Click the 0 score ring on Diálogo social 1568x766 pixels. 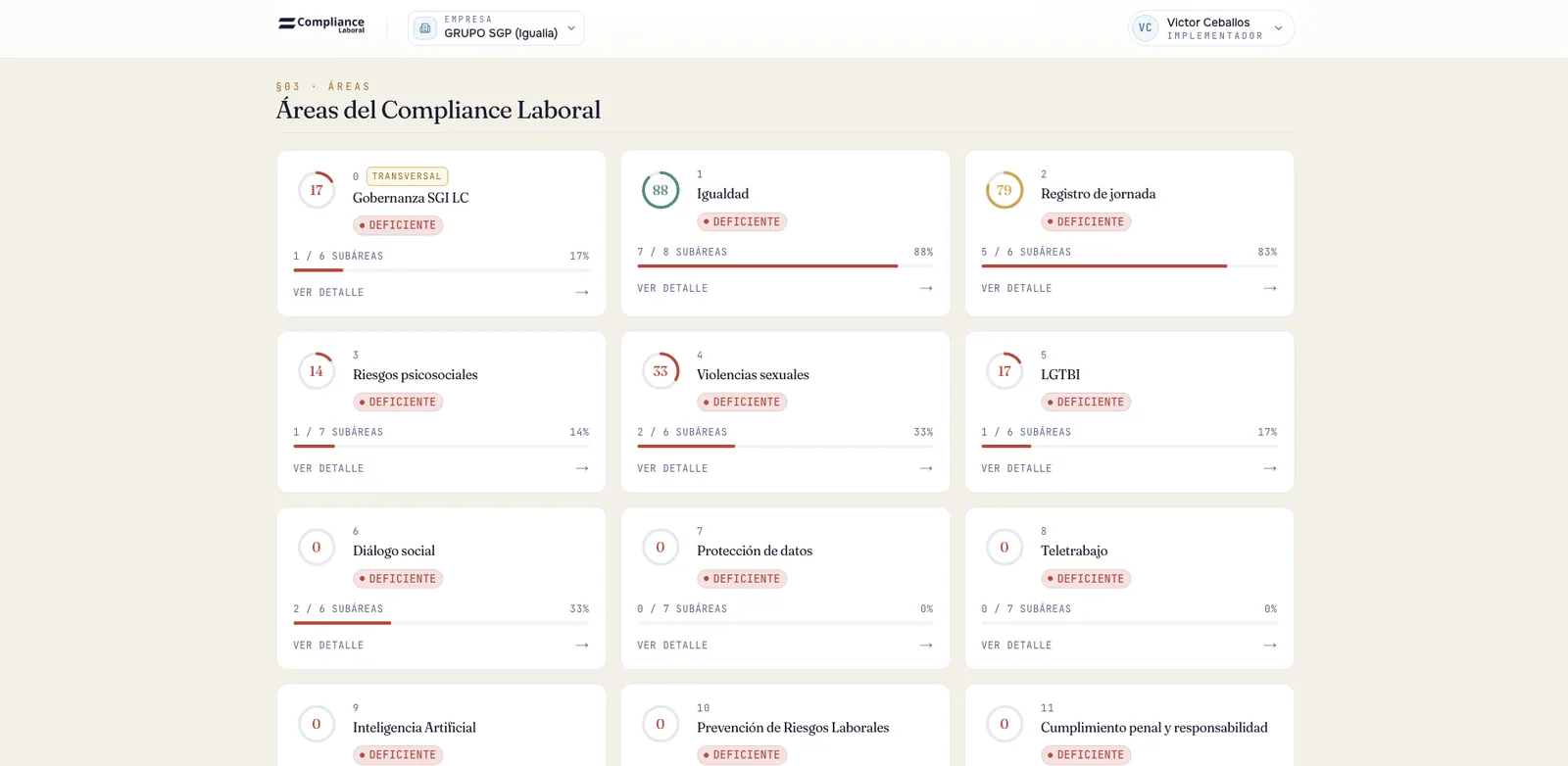coord(317,548)
